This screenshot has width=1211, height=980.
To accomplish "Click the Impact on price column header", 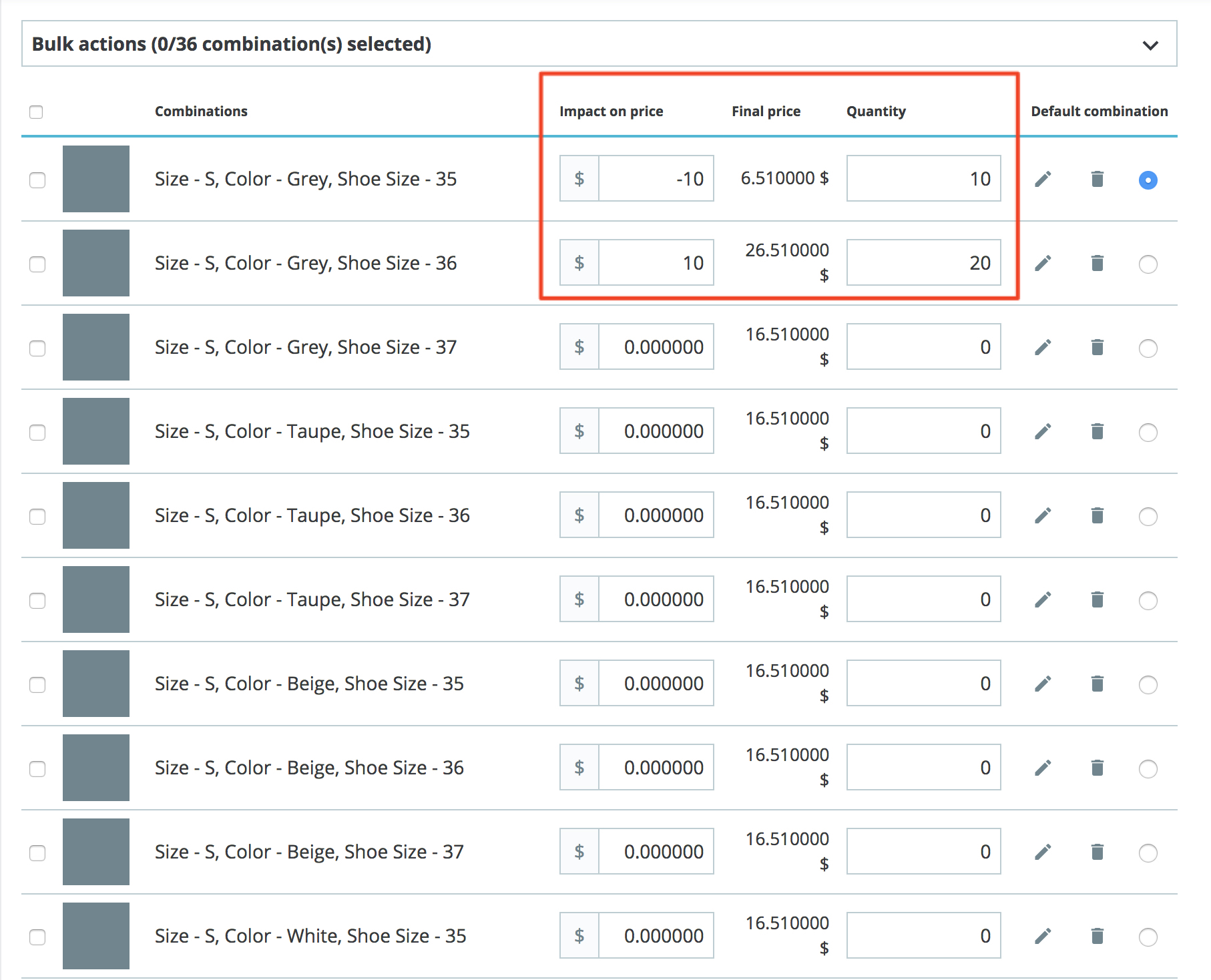I will tap(611, 111).
